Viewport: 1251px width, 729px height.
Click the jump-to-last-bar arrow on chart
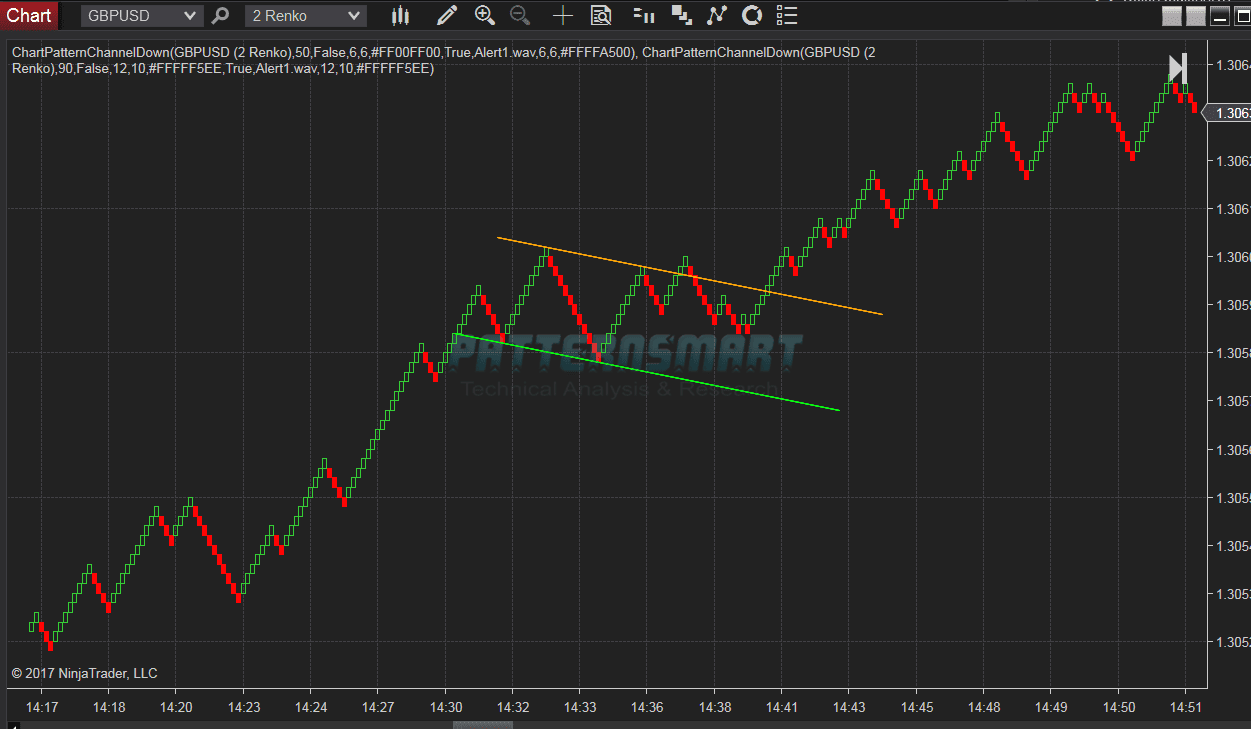click(x=1178, y=68)
